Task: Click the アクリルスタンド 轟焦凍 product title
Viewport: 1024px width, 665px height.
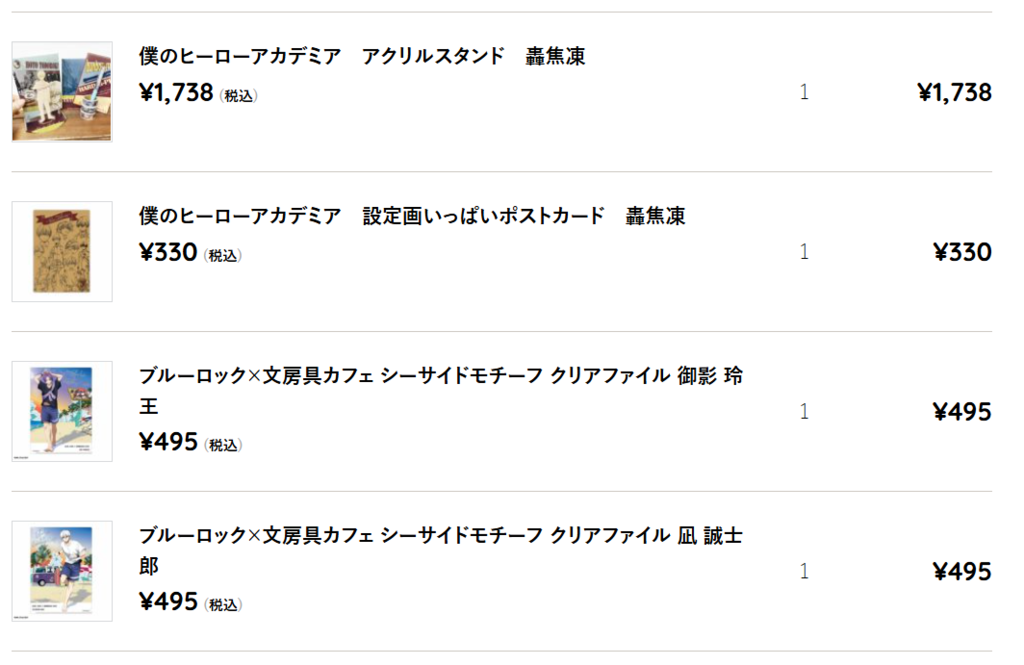Action: [362, 56]
